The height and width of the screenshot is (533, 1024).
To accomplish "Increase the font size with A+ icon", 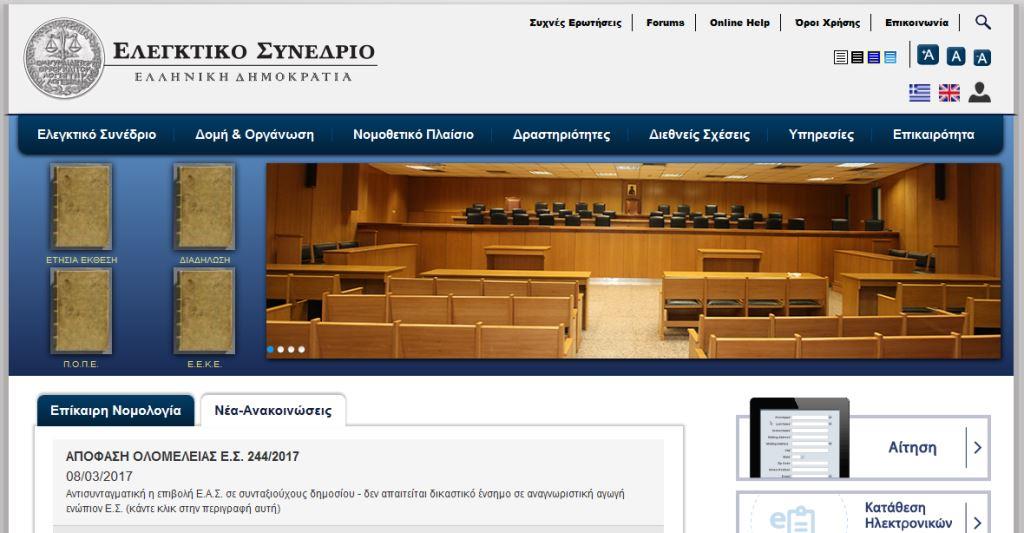I will [927, 55].
